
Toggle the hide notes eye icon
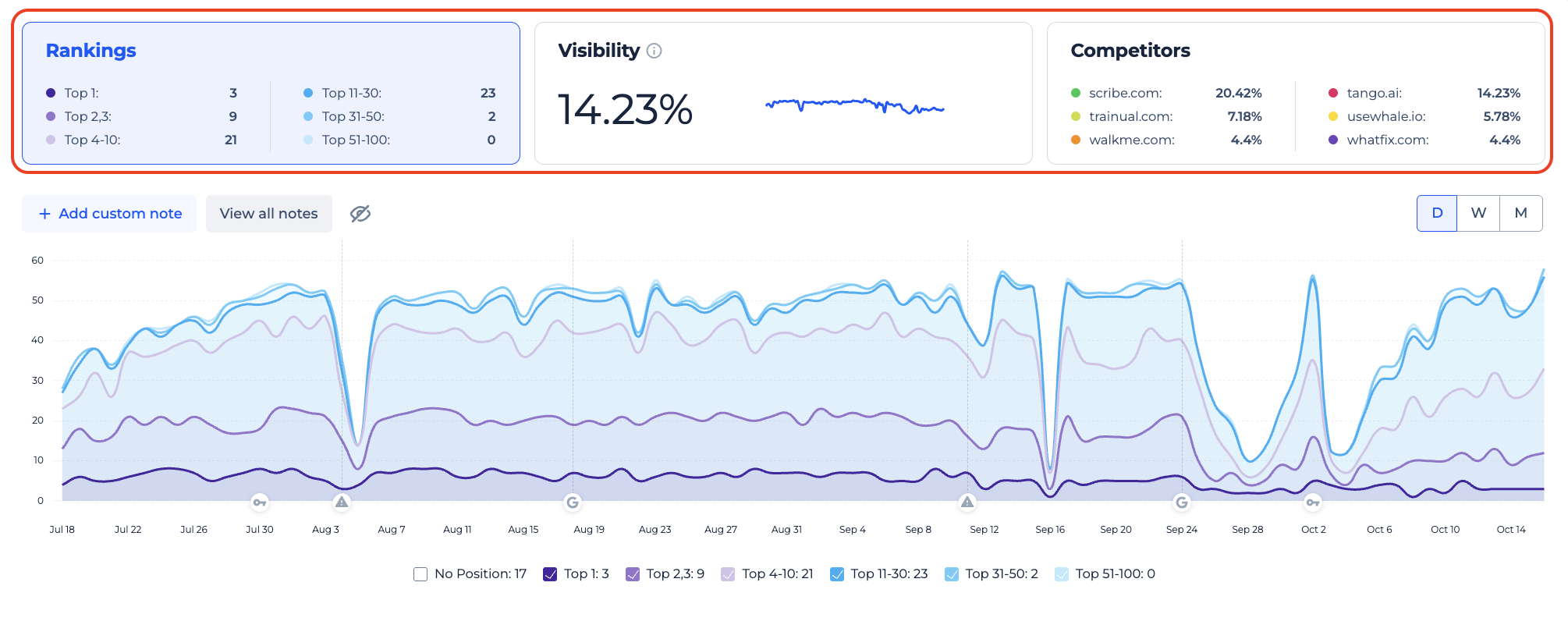click(360, 214)
